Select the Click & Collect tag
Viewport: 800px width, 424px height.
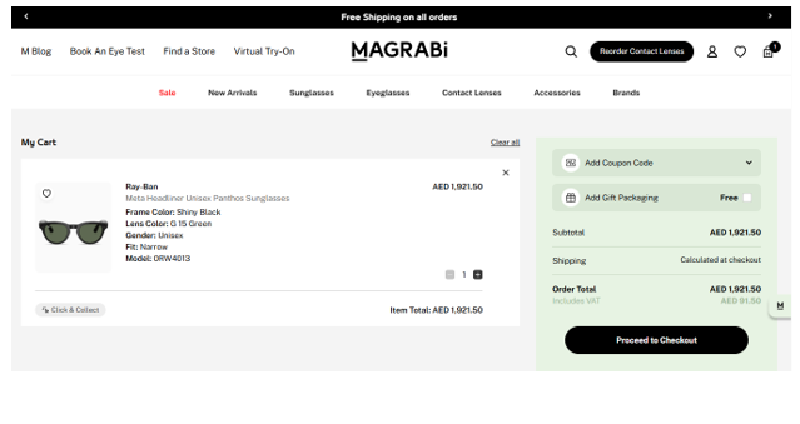pos(70,310)
